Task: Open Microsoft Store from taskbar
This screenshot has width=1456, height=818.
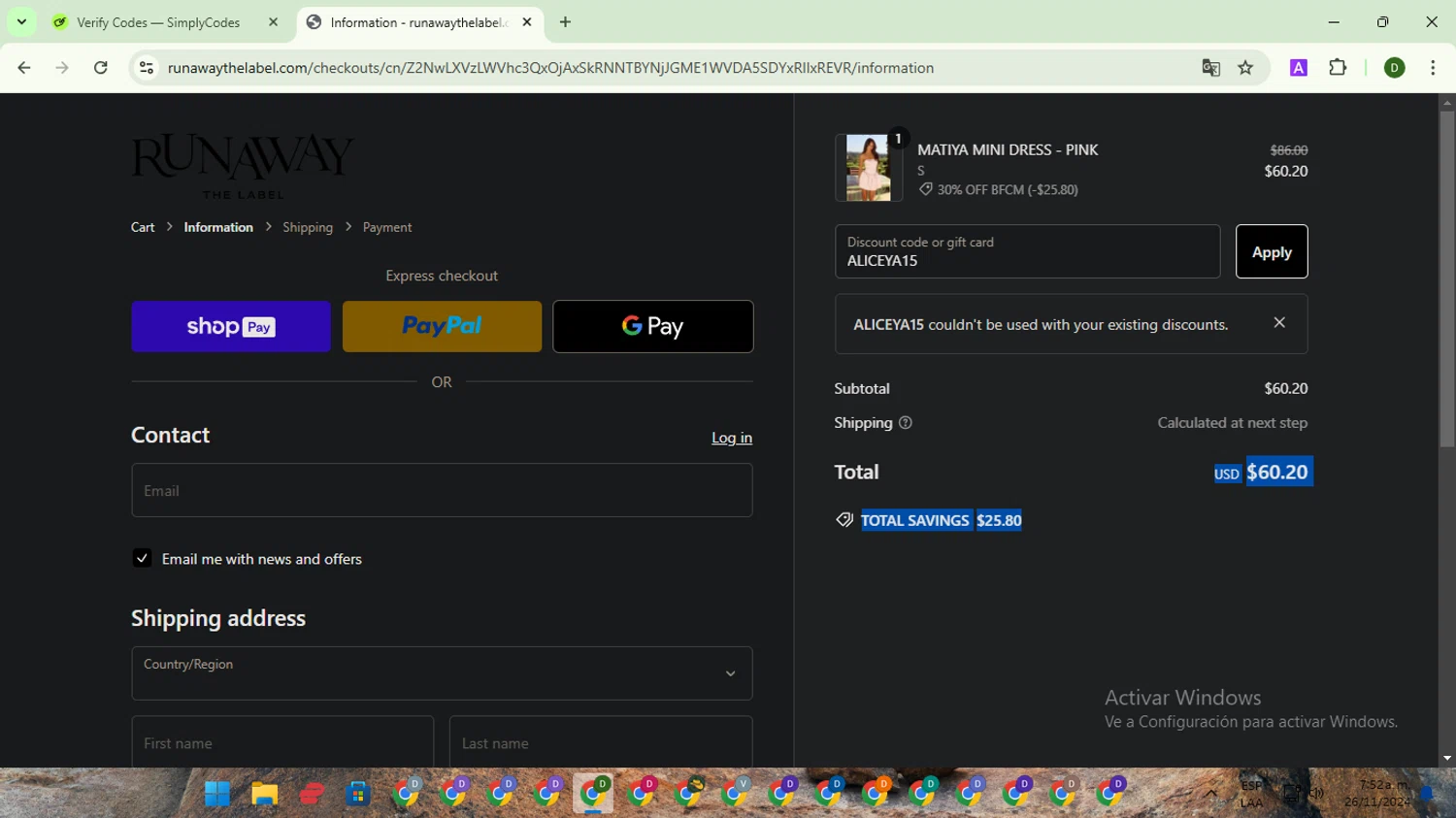Action: tap(358, 794)
